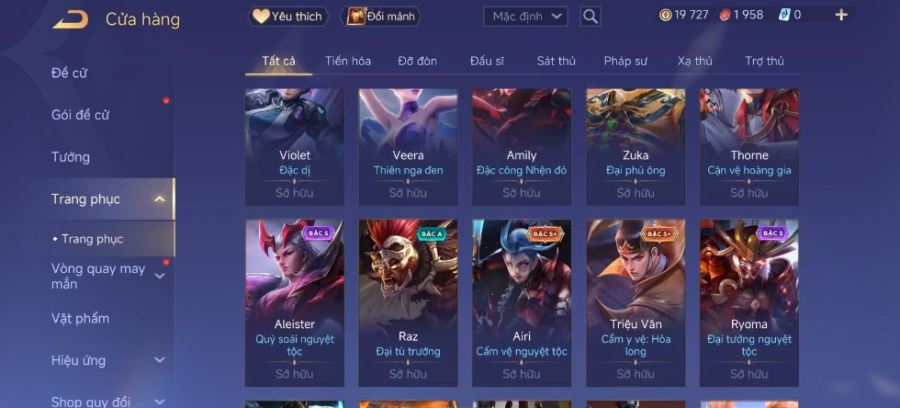Switch to the Tiến hóa tab
This screenshot has height=408, width=900.
click(x=348, y=61)
